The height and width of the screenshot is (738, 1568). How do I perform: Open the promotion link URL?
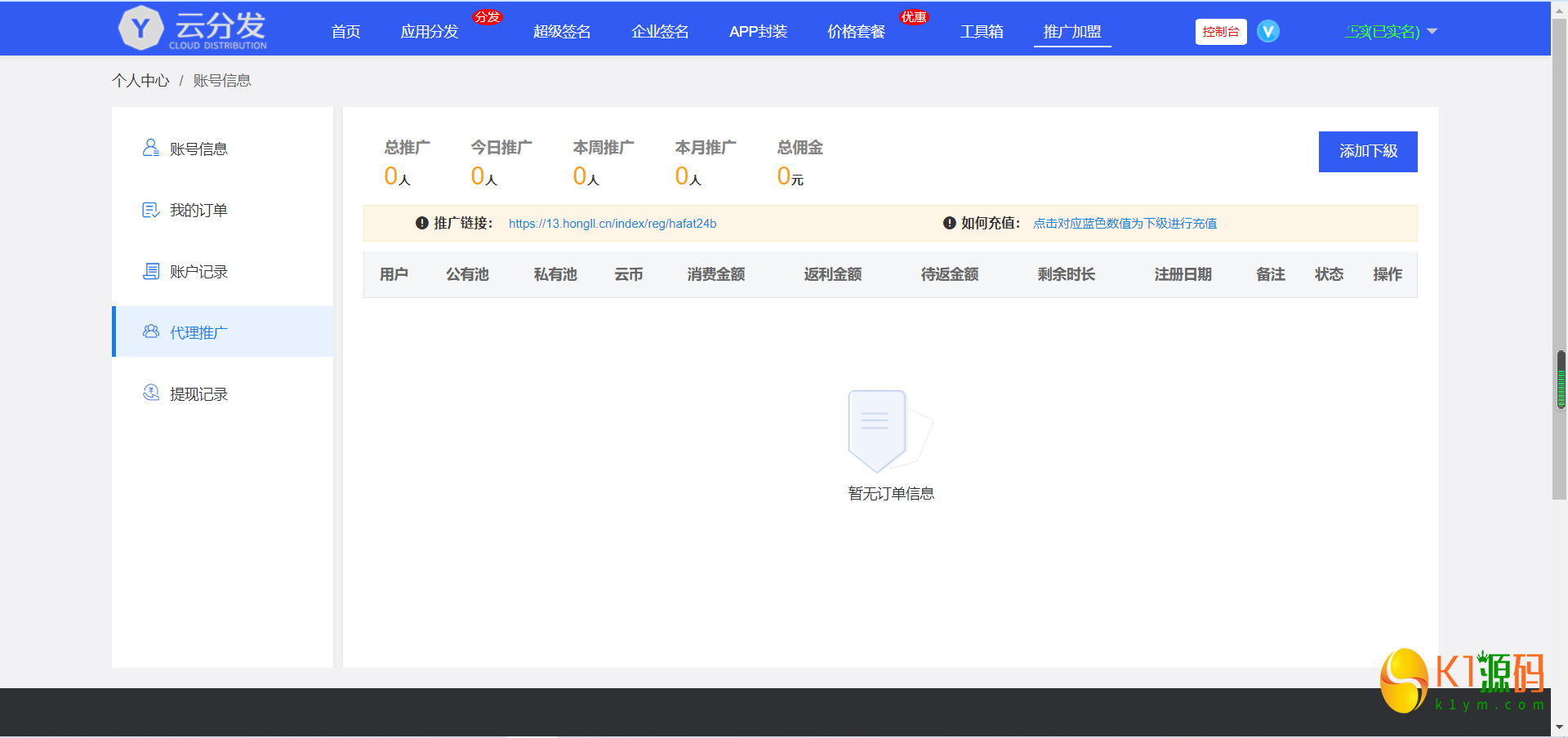[x=612, y=224]
